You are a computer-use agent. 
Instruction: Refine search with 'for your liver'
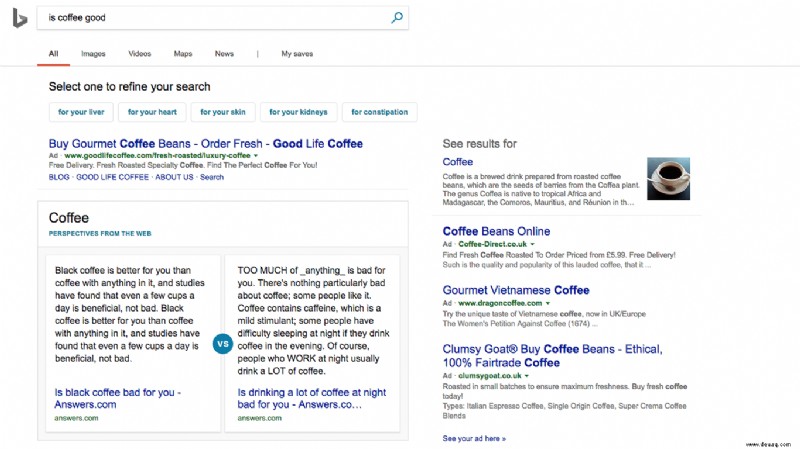click(x=81, y=112)
